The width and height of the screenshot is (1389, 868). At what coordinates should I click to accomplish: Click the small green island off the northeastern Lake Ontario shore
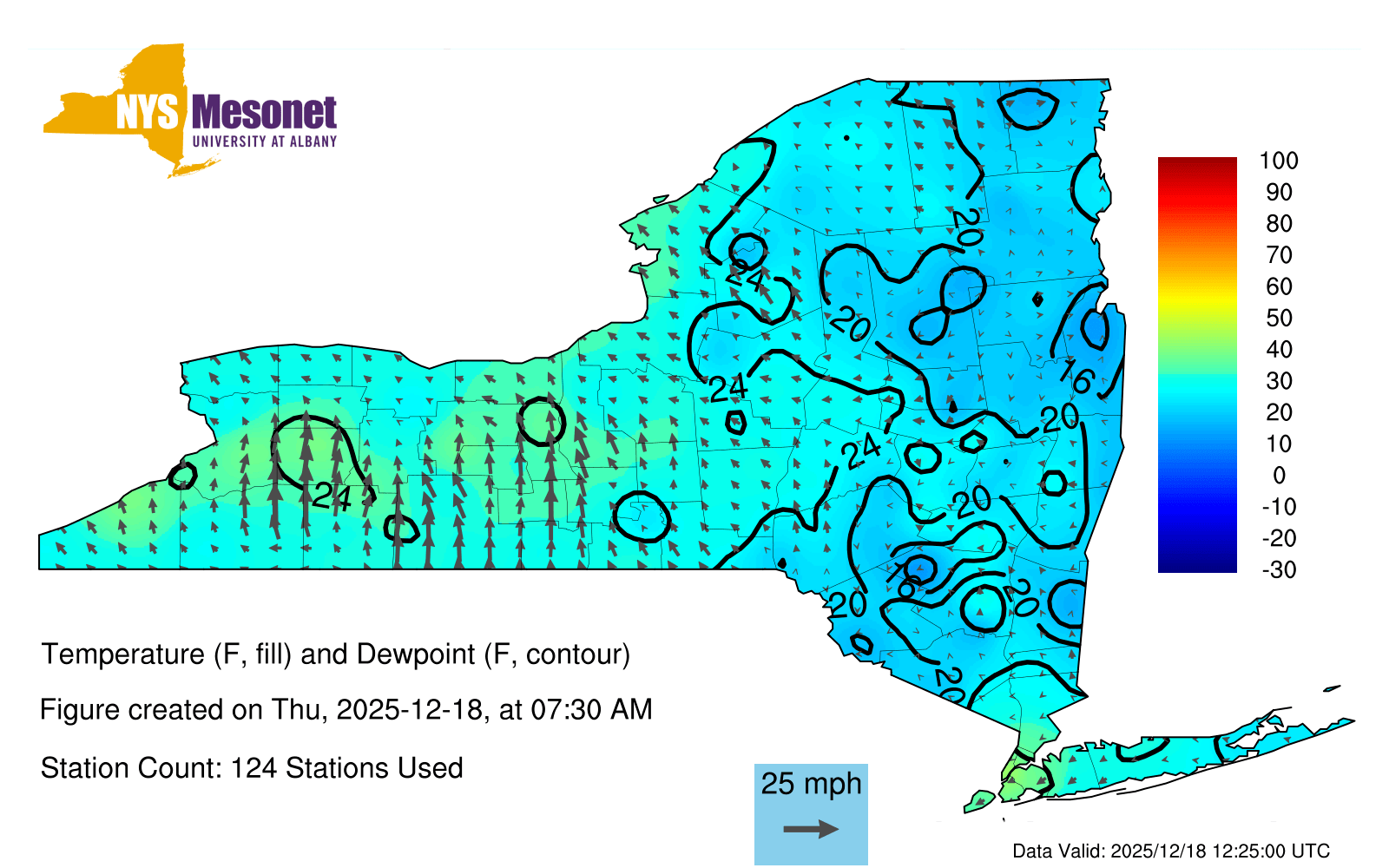click(x=661, y=199)
